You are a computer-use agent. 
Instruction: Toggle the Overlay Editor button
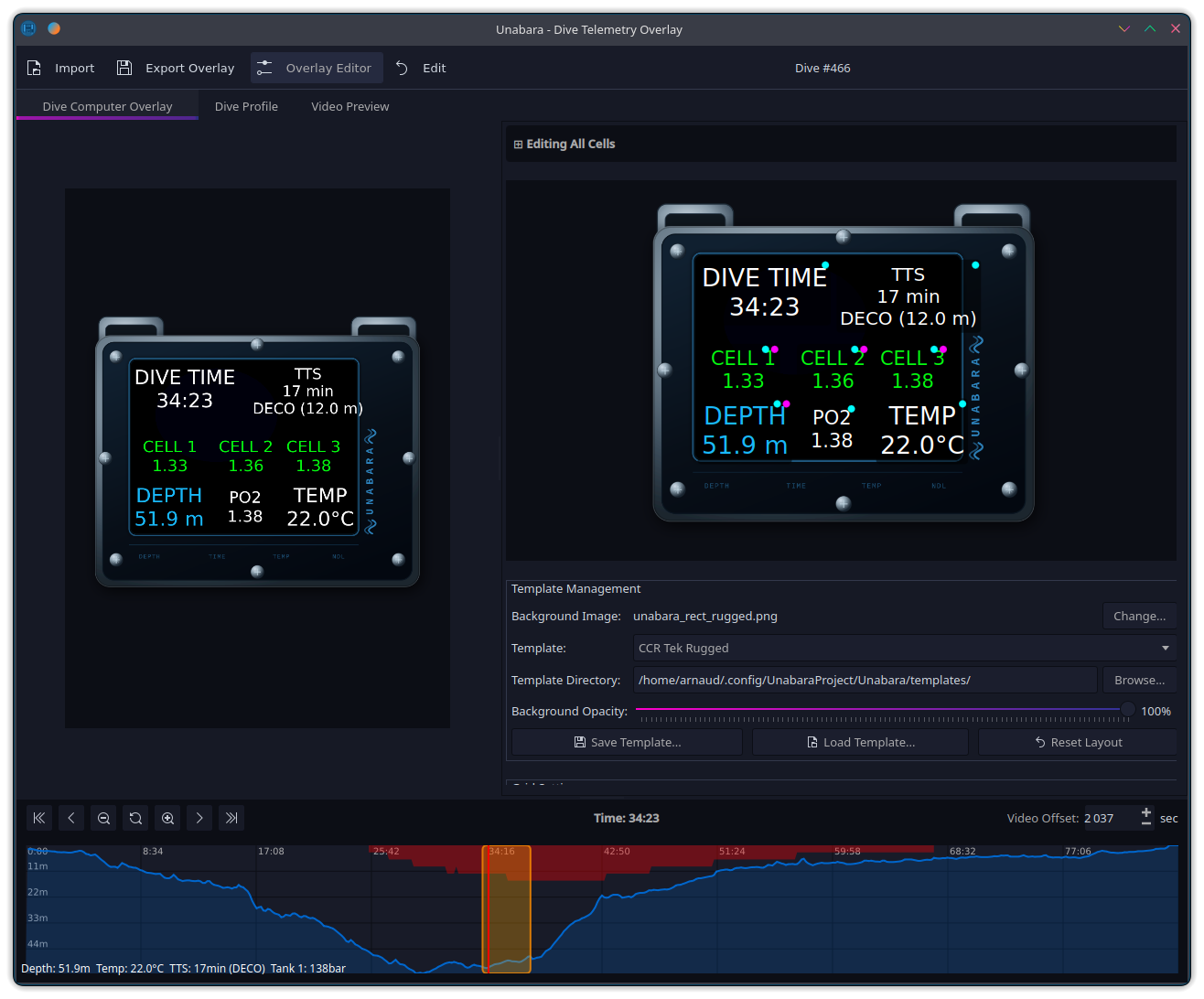pyautogui.click(x=316, y=68)
